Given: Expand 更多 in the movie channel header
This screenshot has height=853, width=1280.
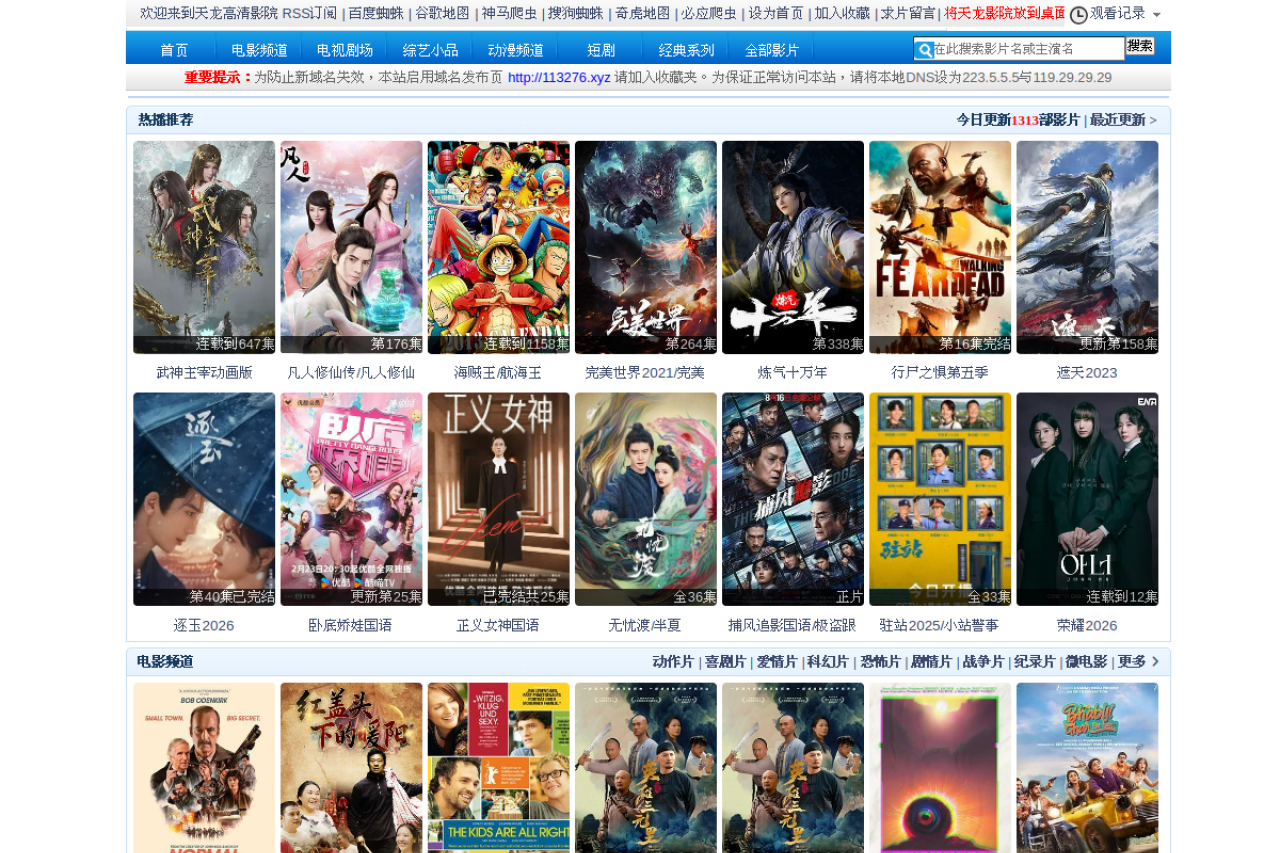Looking at the screenshot, I should (1138, 662).
